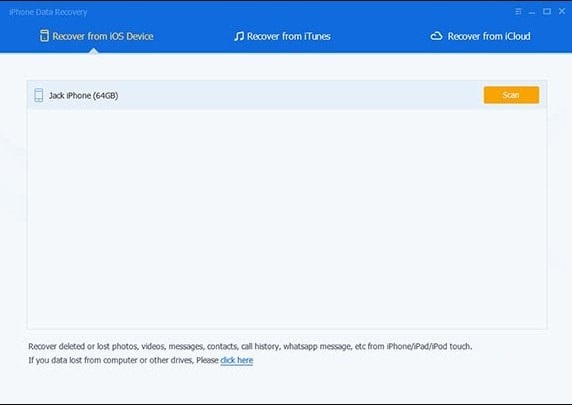Click the iPhone Data Recovery window title

(48, 12)
